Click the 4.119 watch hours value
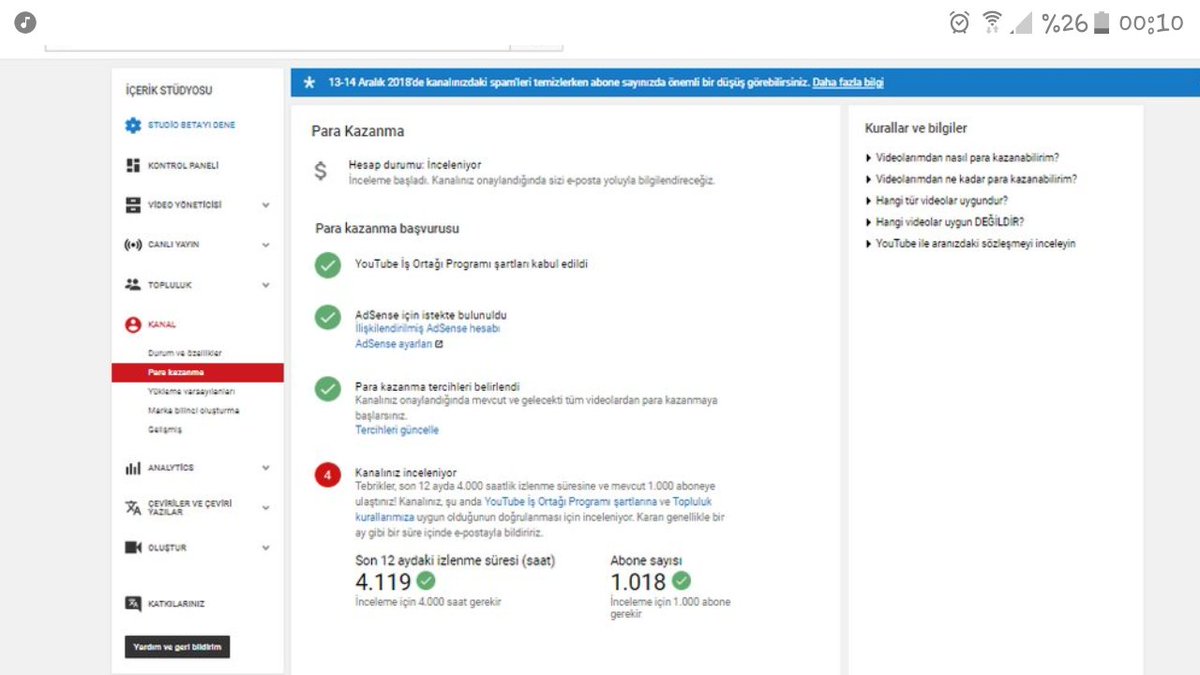The width and height of the screenshot is (1200, 675). click(383, 581)
